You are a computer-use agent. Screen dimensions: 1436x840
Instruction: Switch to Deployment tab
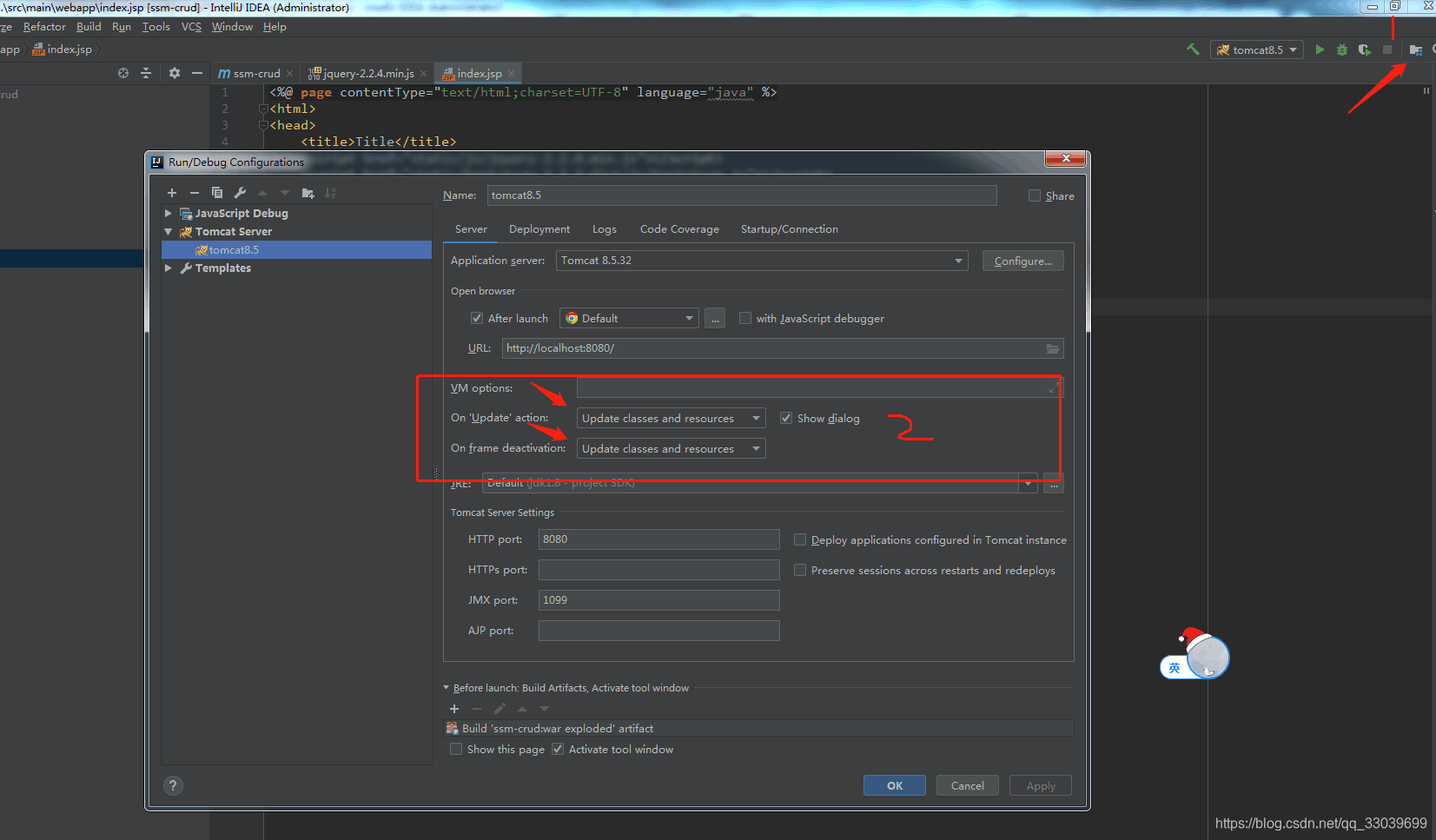pos(539,229)
